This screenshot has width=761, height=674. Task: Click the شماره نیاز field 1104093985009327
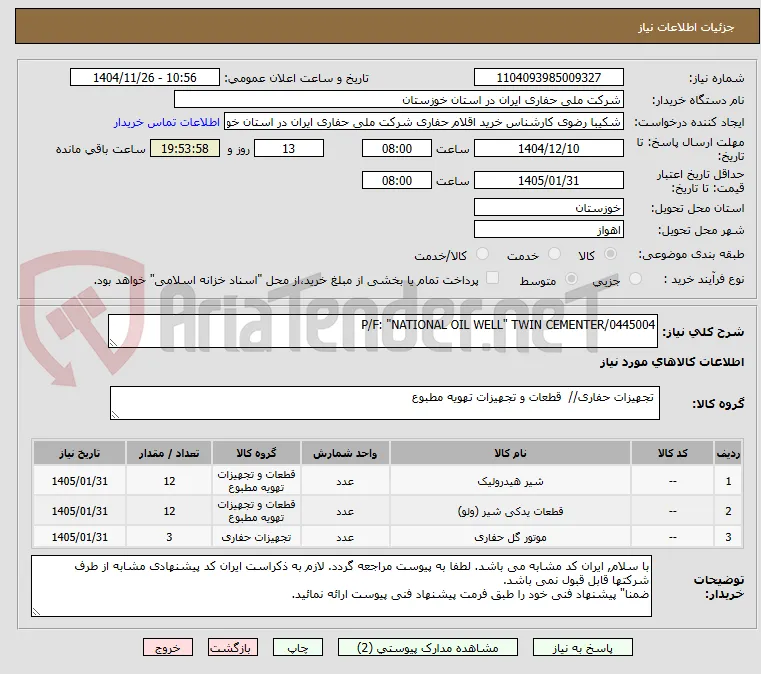(548, 78)
